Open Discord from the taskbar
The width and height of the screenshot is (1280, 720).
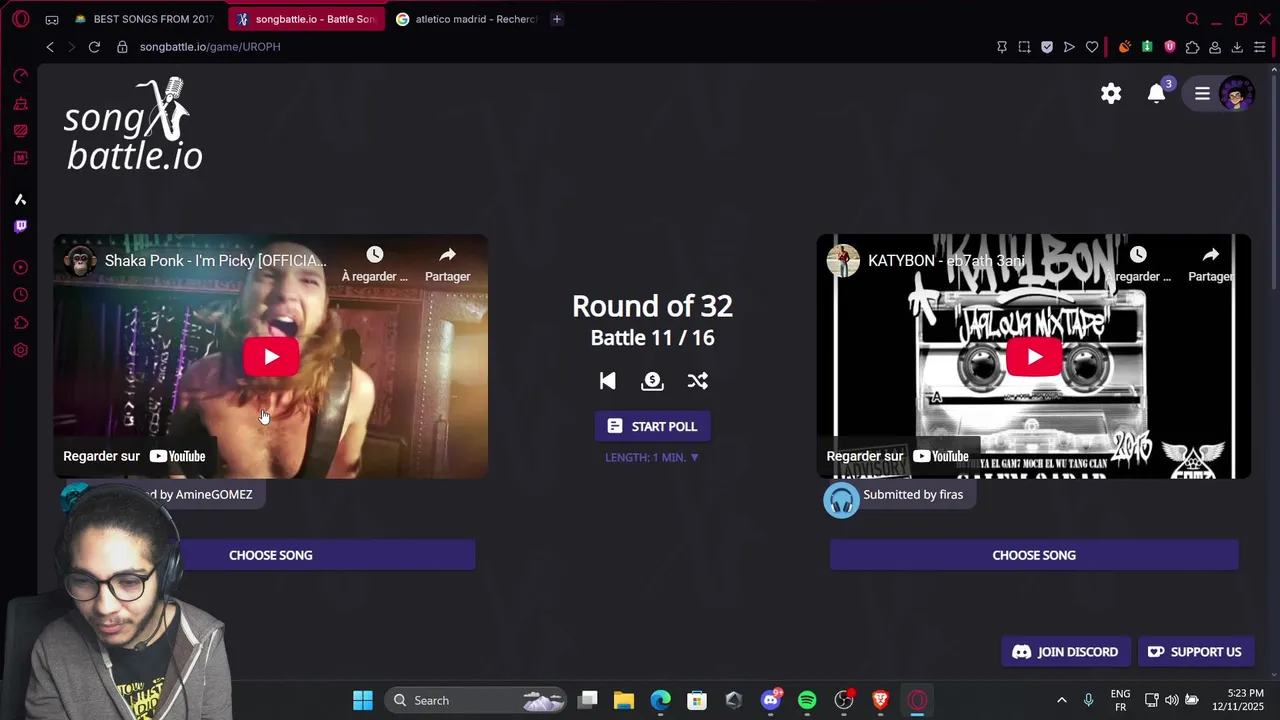click(x=771, y=700)
